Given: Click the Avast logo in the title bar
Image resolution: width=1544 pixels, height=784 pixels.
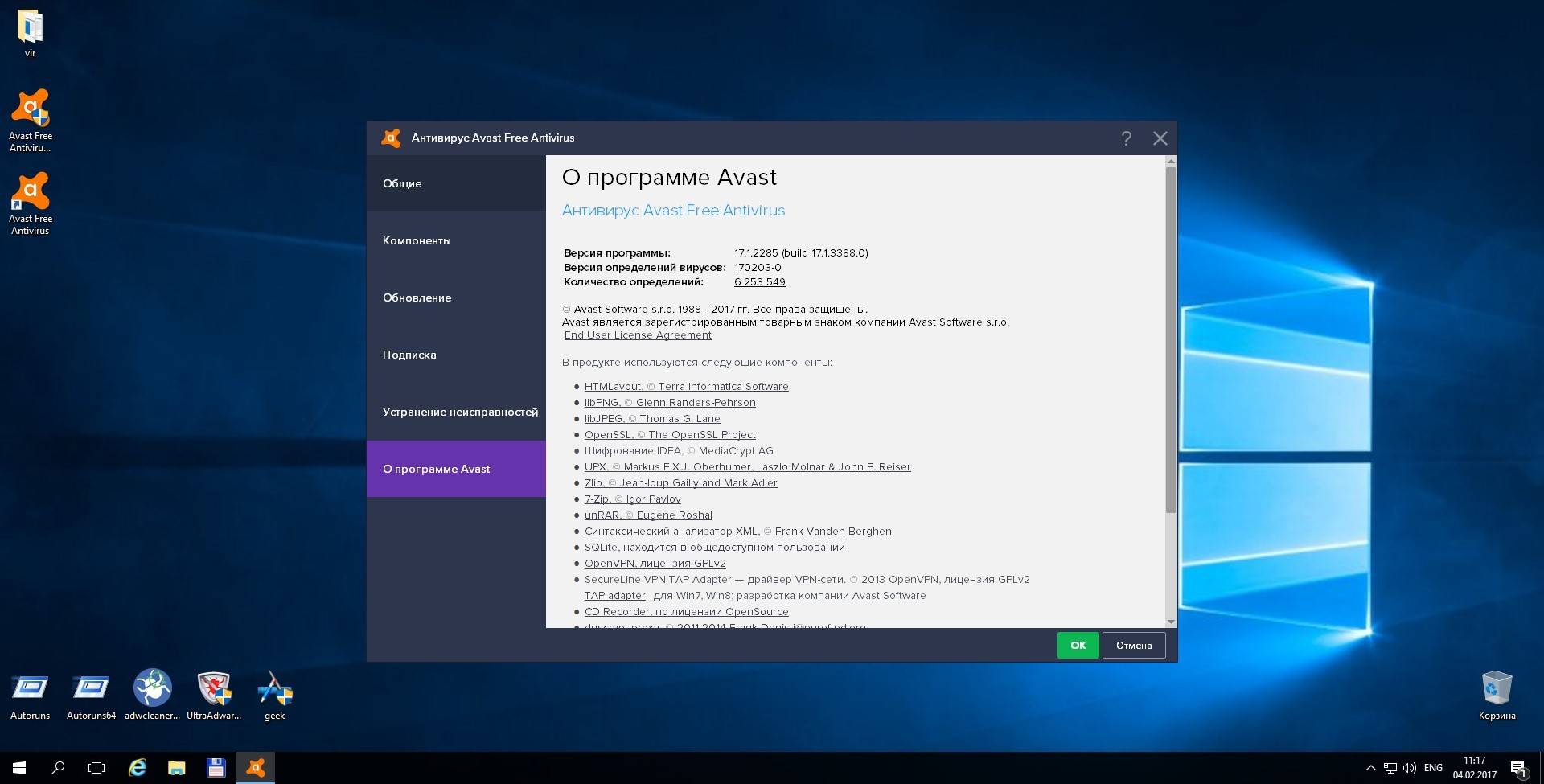Looking at the screenshot, I should click(391, 138).
